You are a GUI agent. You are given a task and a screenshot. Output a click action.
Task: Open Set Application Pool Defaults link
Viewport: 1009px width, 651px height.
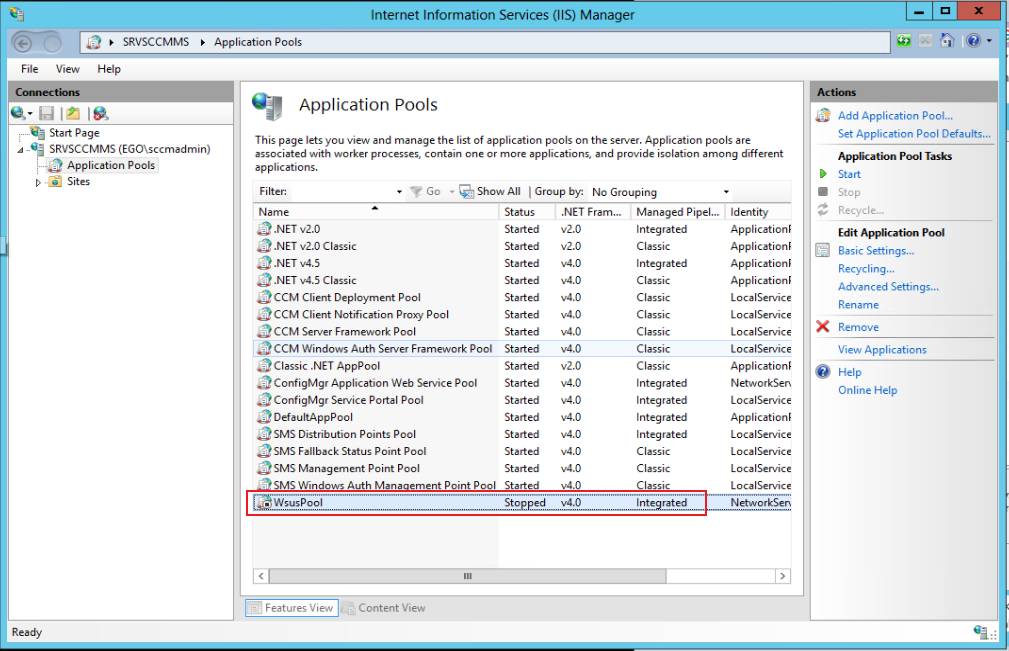[914, 134]
